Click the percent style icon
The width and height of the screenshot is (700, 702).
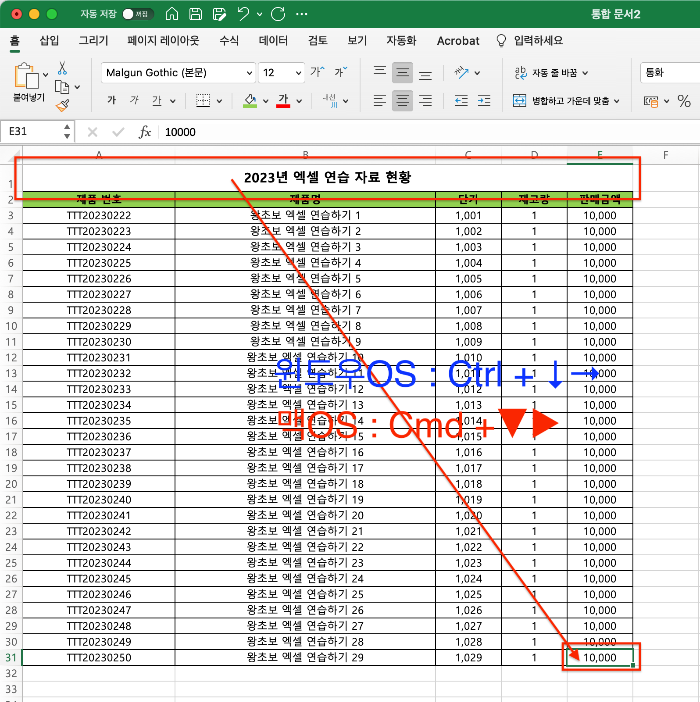click(684, 101)
